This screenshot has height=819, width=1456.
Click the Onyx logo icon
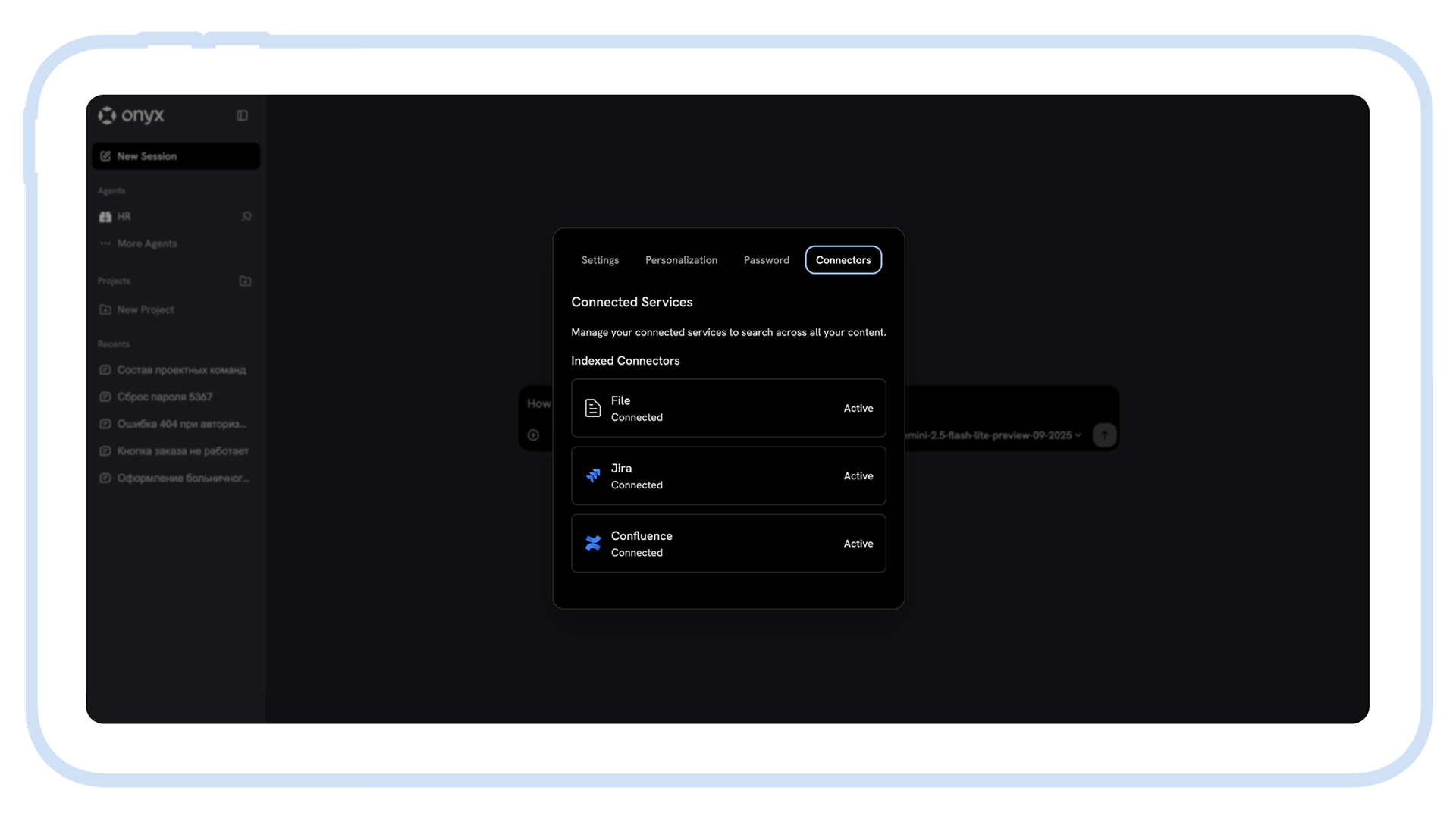(x=107, y=115)
